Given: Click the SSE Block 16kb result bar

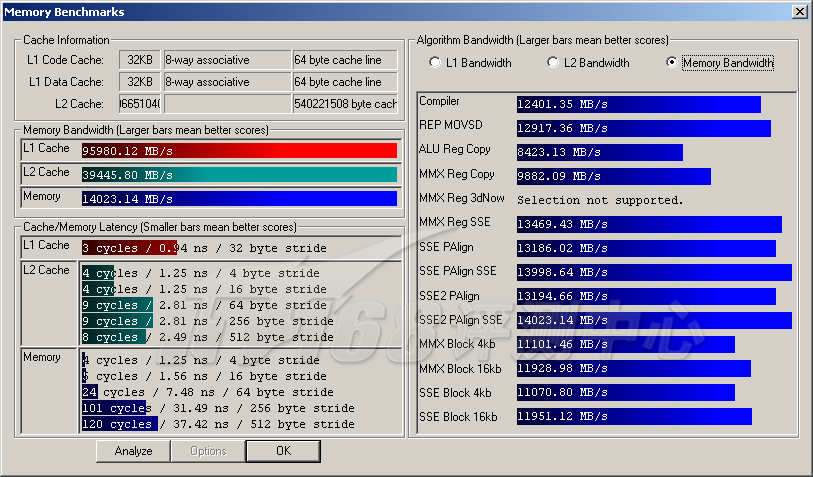Looking at the screenshot, I should (x=633, y=416).
